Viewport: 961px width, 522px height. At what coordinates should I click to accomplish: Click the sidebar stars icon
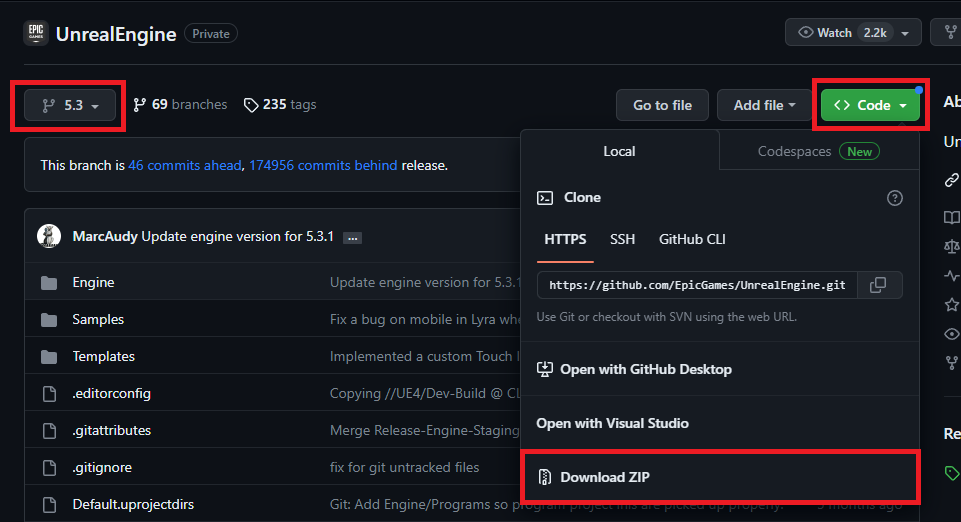click(x=951, y=304)
